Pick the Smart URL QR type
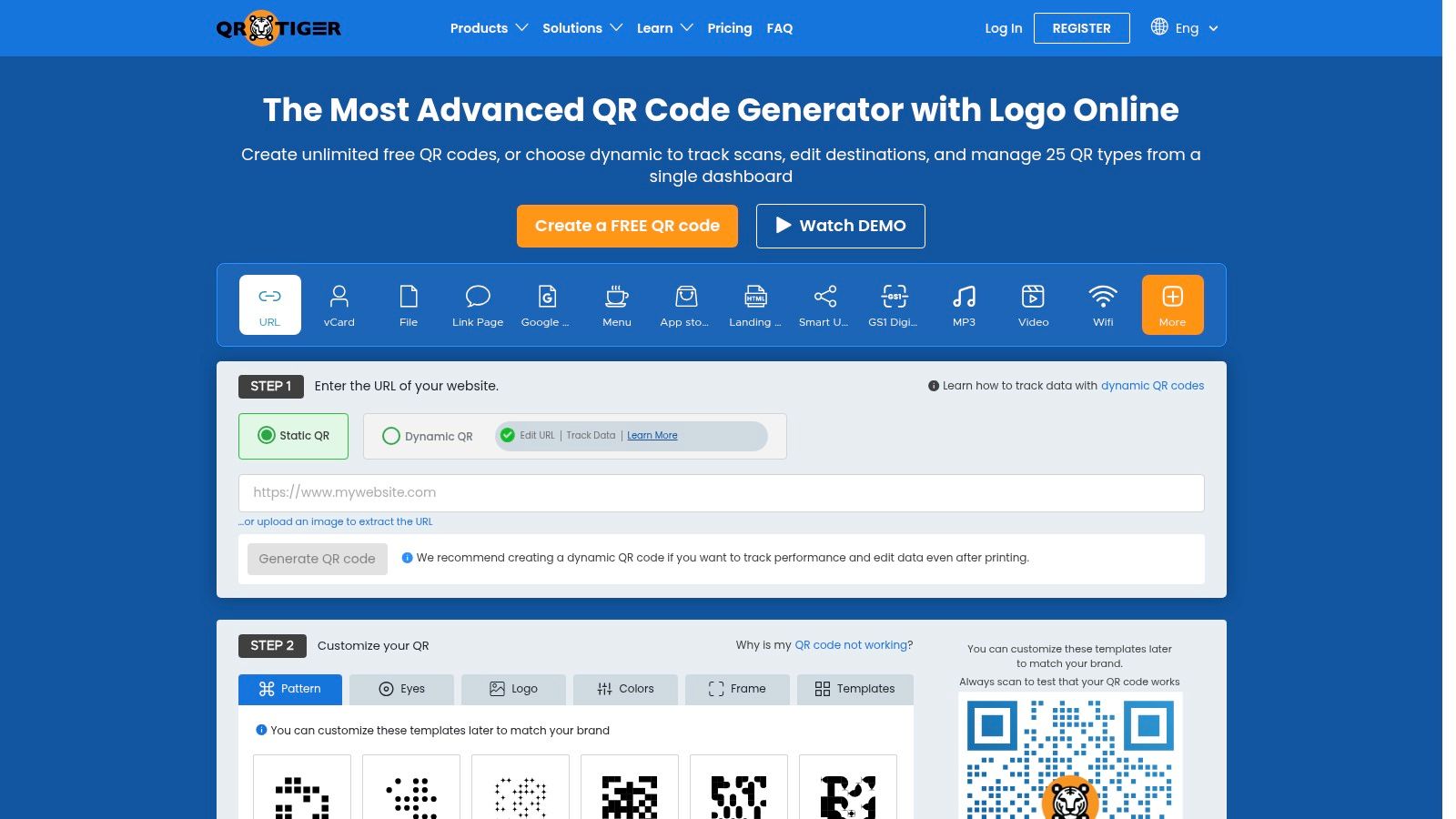This screenshot has width=1456, height=819. pos(824,304)
